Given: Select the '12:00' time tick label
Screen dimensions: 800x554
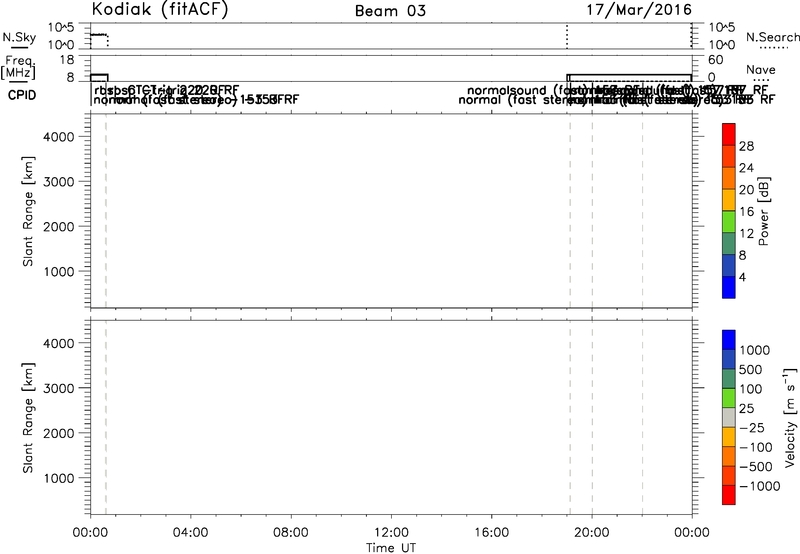Looking at the screenshot, I should [x=391, y=533].
